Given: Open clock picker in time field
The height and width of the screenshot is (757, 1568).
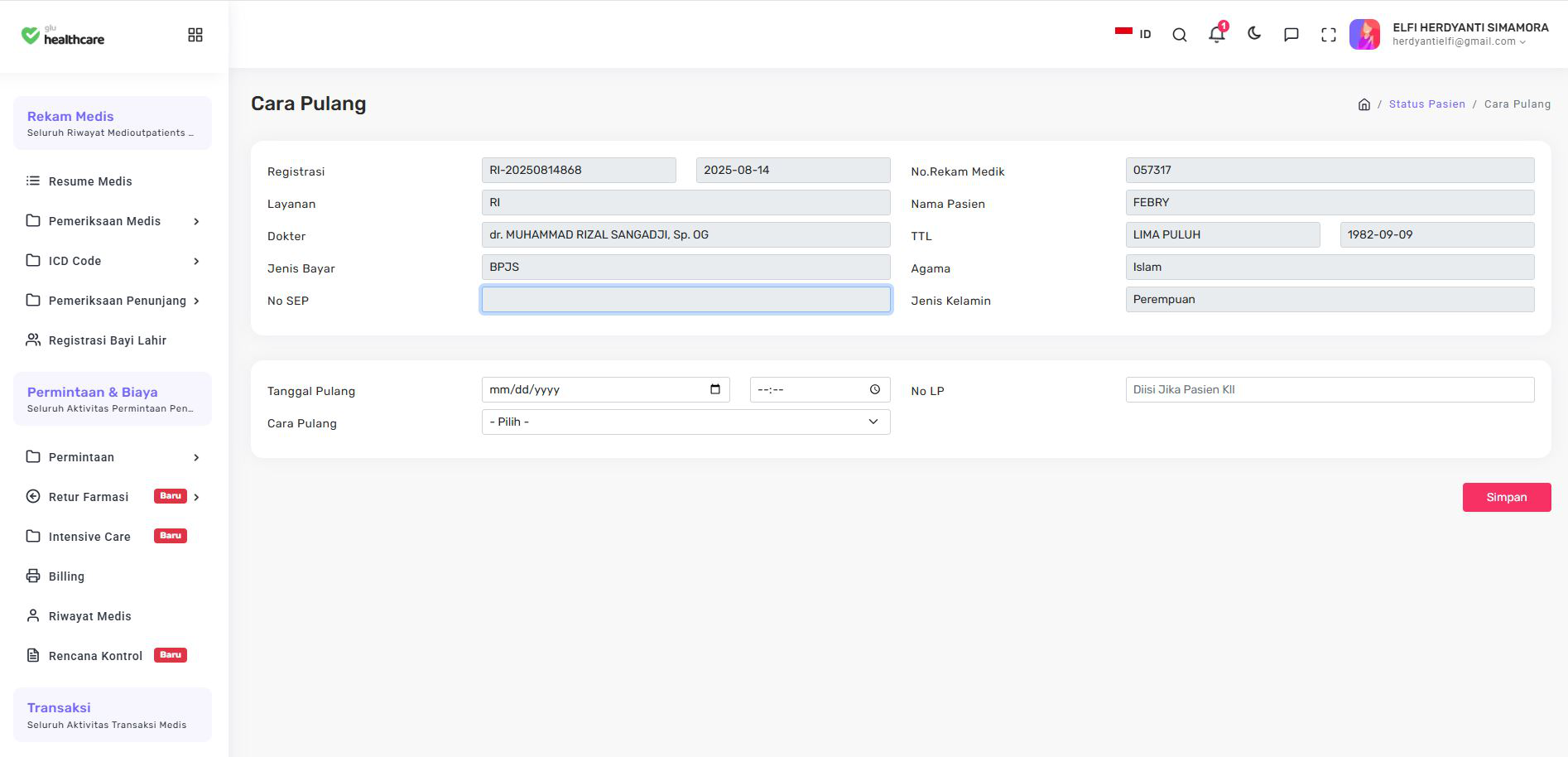Looking at the screenshot, I should coord(875,389).
